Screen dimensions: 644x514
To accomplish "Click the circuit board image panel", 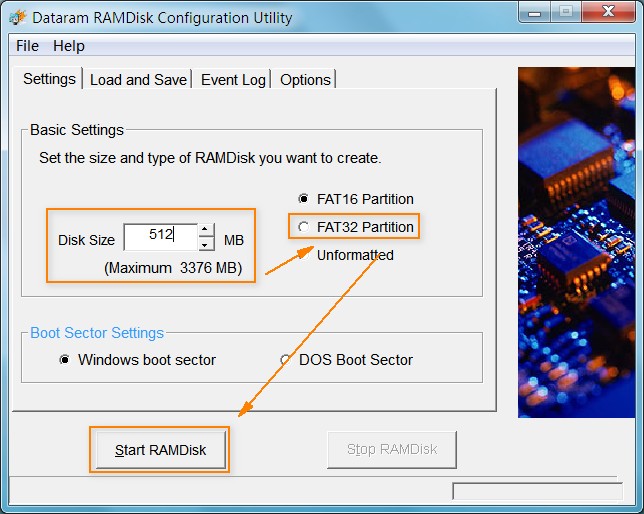I will click(x=576, y=242).
